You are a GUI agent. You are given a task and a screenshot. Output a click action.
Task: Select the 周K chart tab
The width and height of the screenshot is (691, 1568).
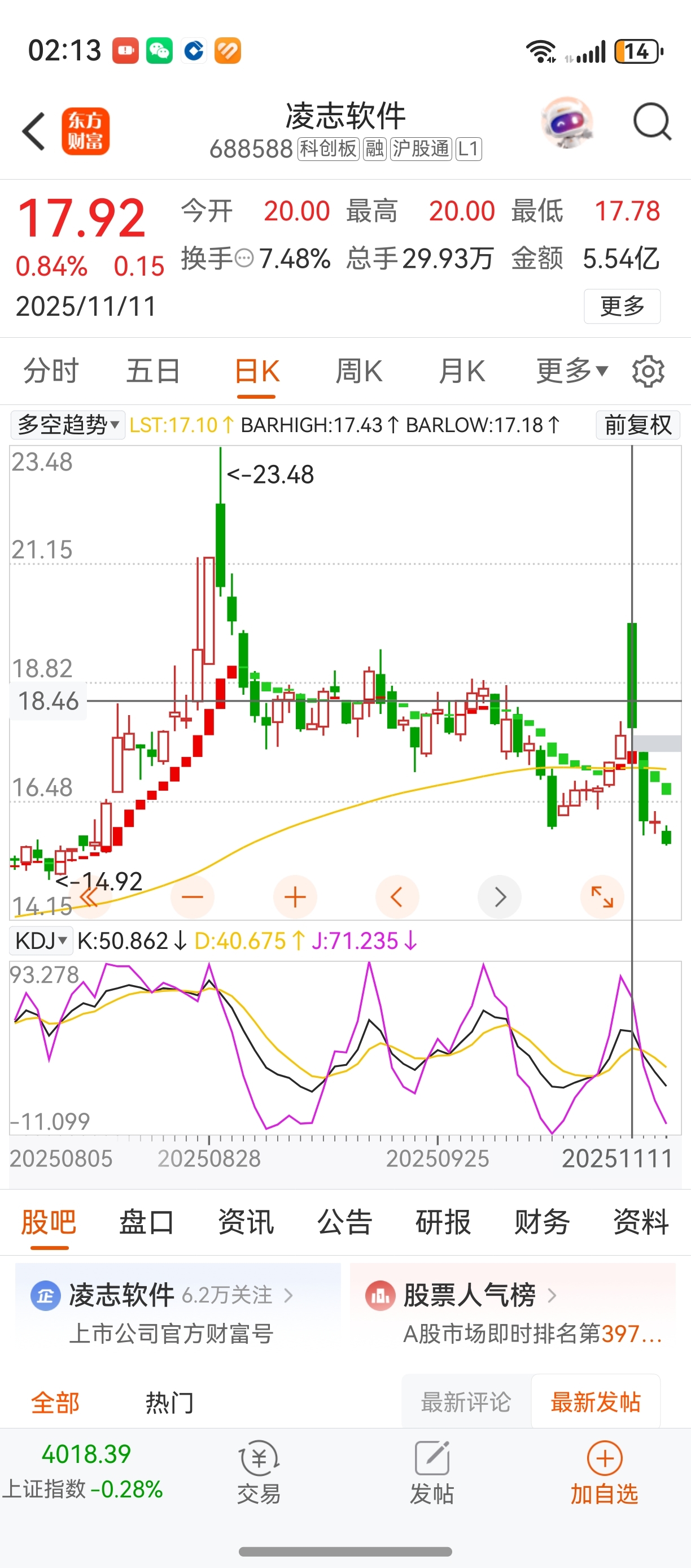[359, 371]
